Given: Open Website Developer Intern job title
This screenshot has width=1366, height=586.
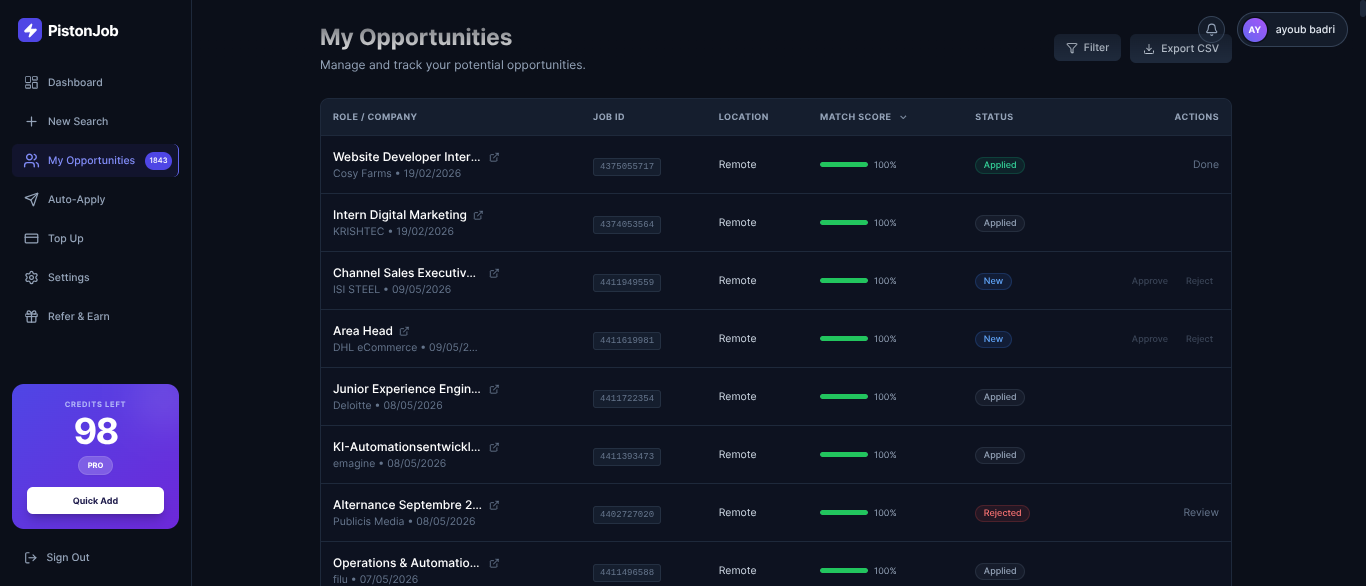Looking at the screenshot, I should tap(407, 157).
